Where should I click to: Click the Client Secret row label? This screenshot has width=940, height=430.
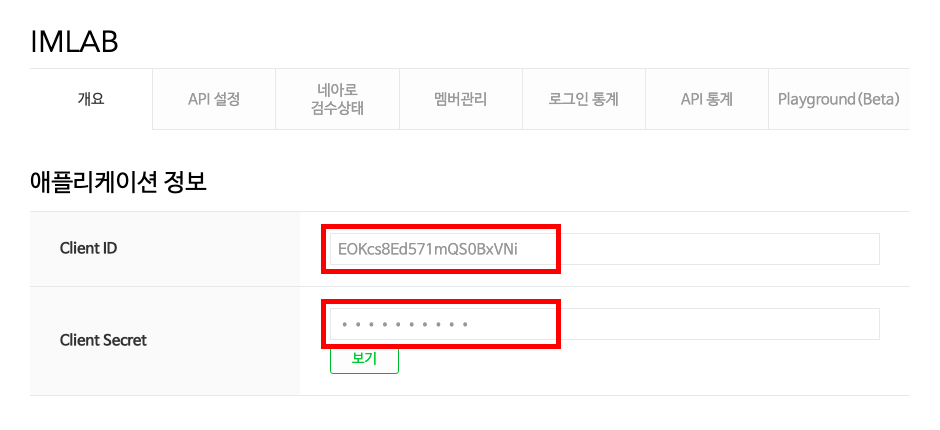click(x=103, y=340)
